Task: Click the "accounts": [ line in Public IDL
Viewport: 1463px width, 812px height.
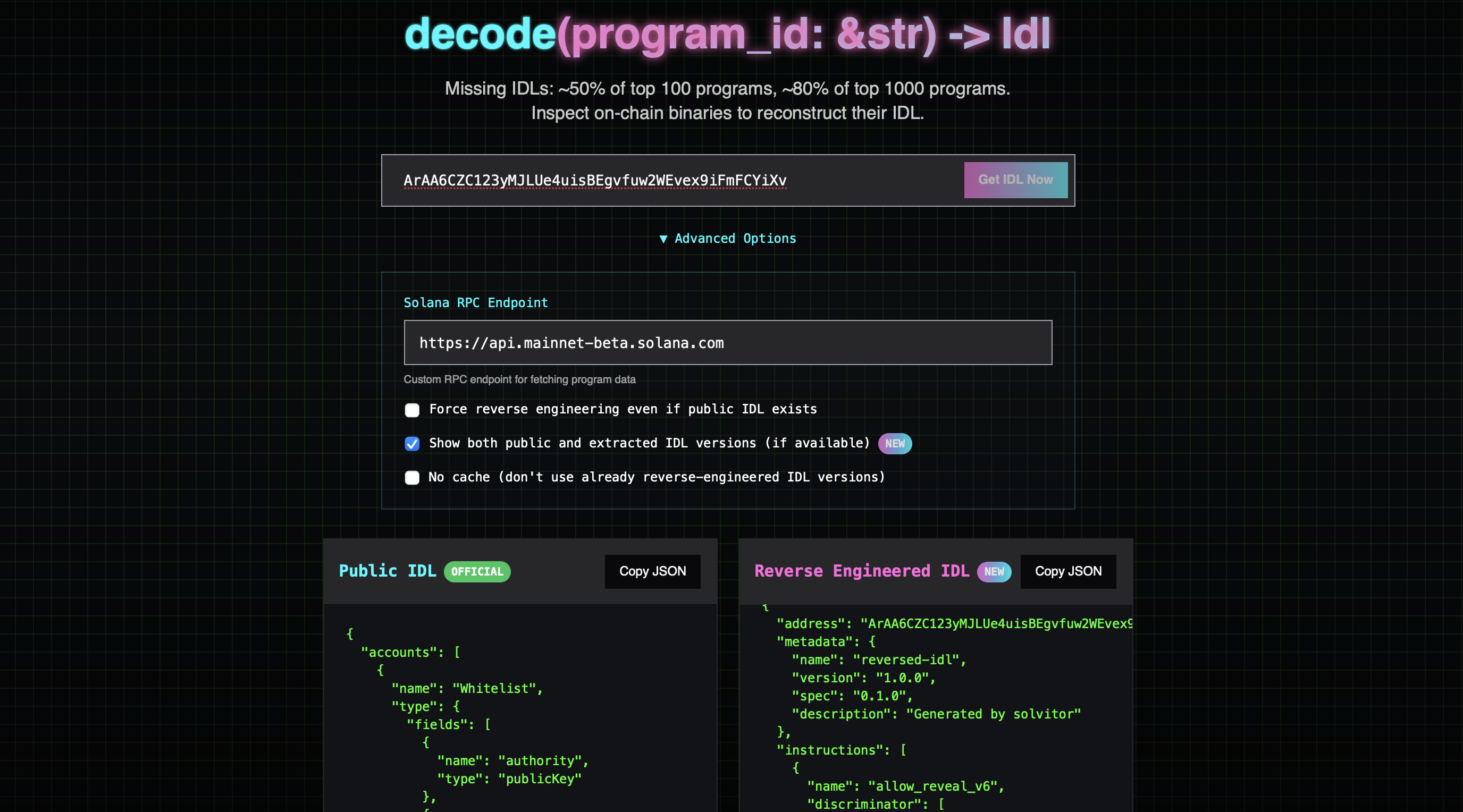Action: click(x=410, y=652)
